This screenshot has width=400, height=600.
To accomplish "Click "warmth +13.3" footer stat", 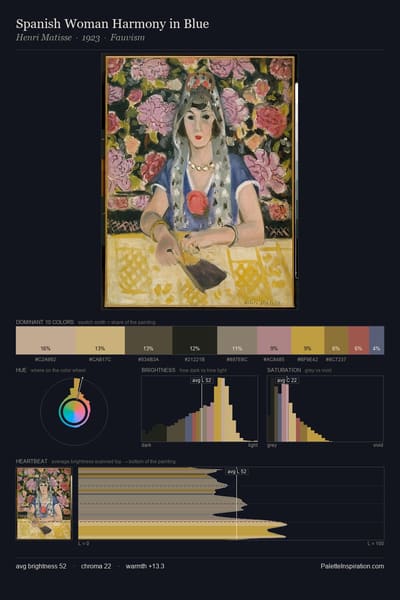I will point(145,566).
